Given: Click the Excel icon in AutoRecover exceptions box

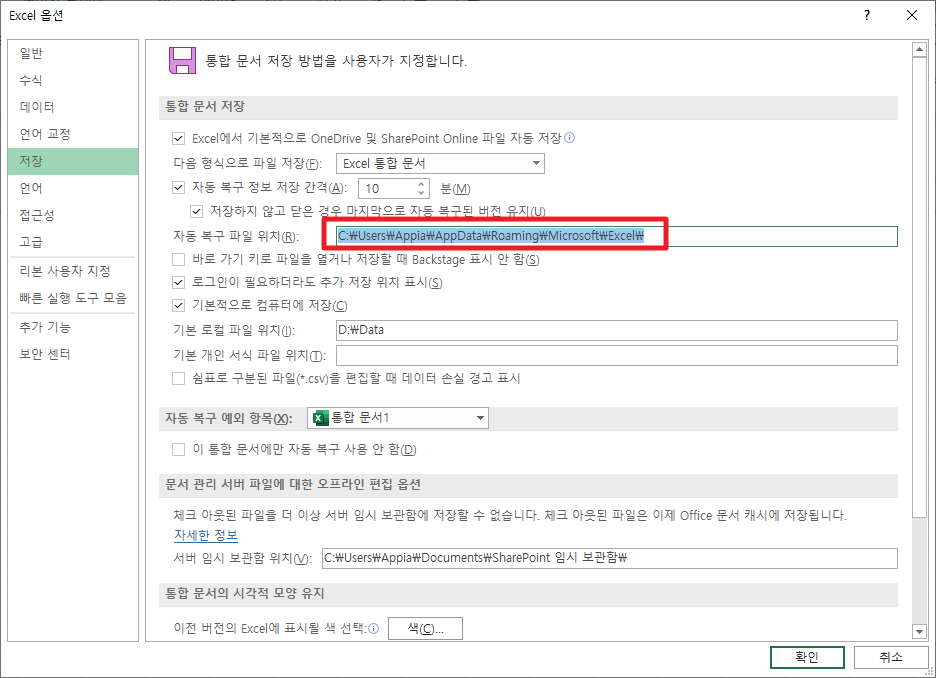Looking at the screenshot, I should [x=321, y=418].
